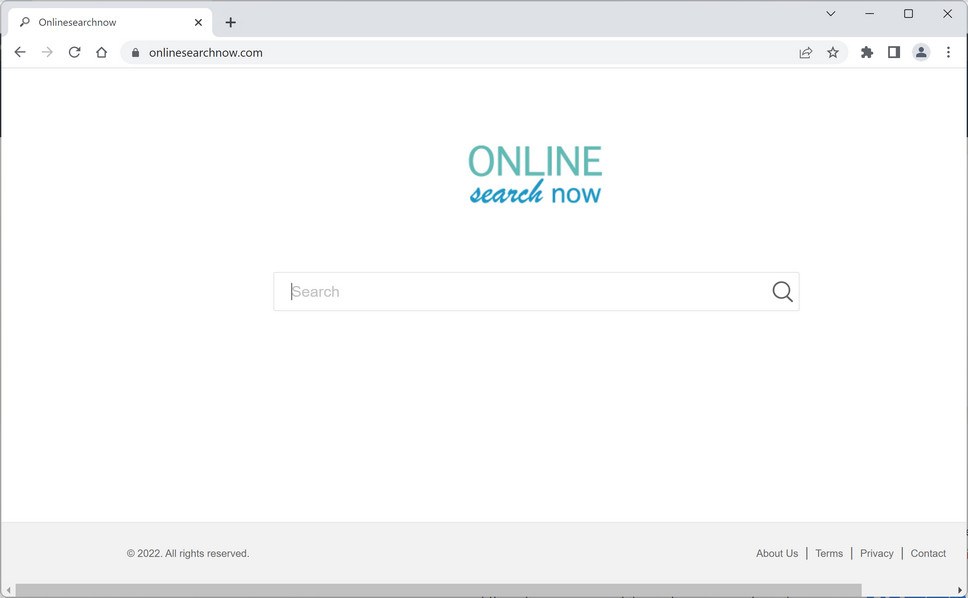Go back using the browser back arrow
This screenshot has height=598, width=968.
(x=20, y=52)
